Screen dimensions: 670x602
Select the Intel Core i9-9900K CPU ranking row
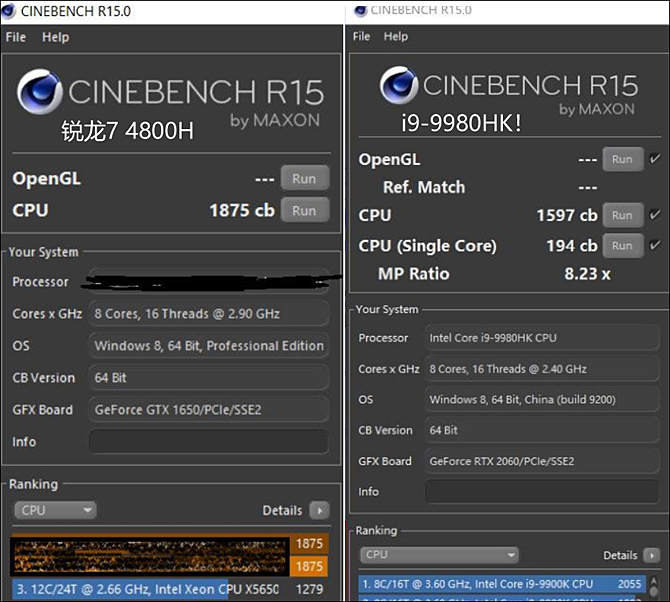coord(502,584)
